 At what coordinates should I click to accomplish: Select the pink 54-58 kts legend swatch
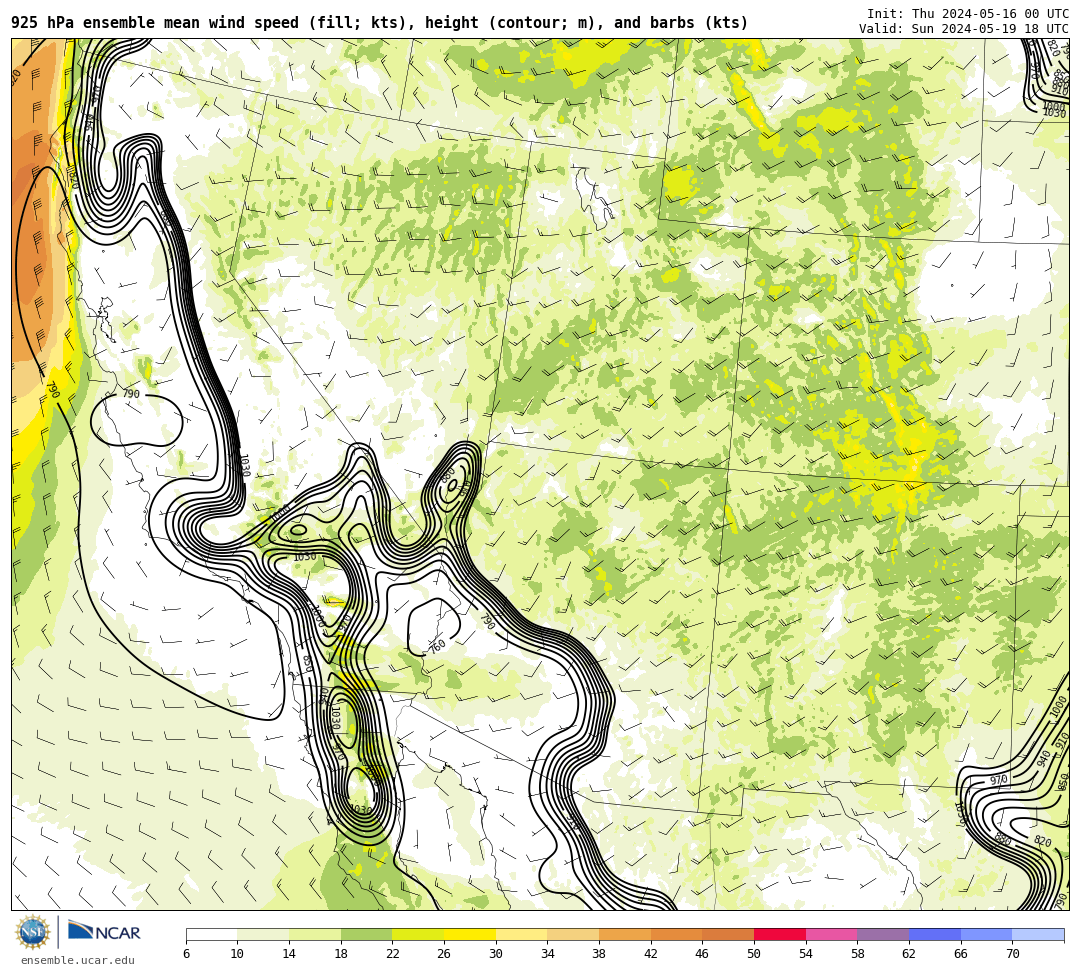tap(831, 934)
